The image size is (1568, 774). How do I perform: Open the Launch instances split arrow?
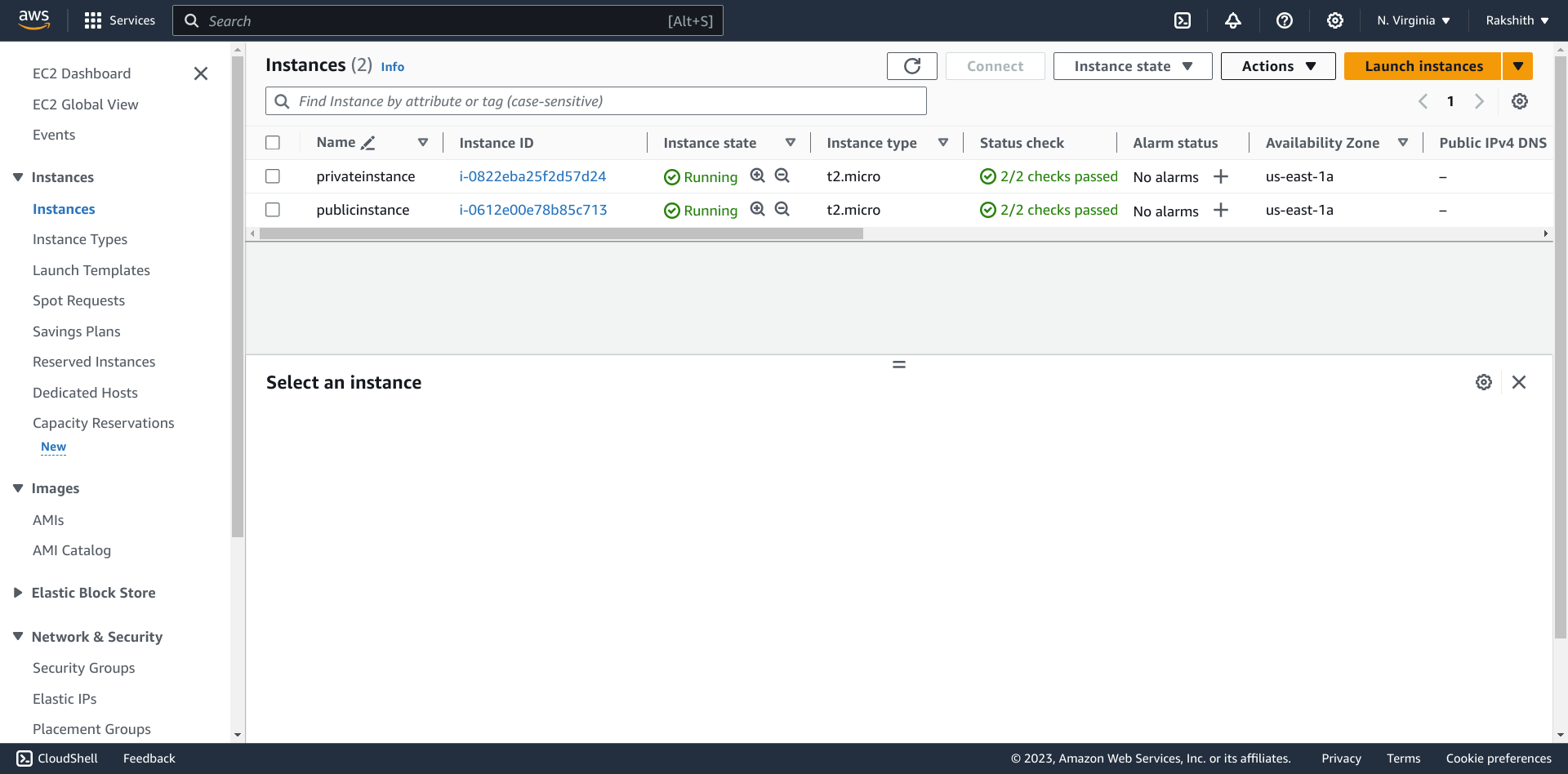point(1518,66)
